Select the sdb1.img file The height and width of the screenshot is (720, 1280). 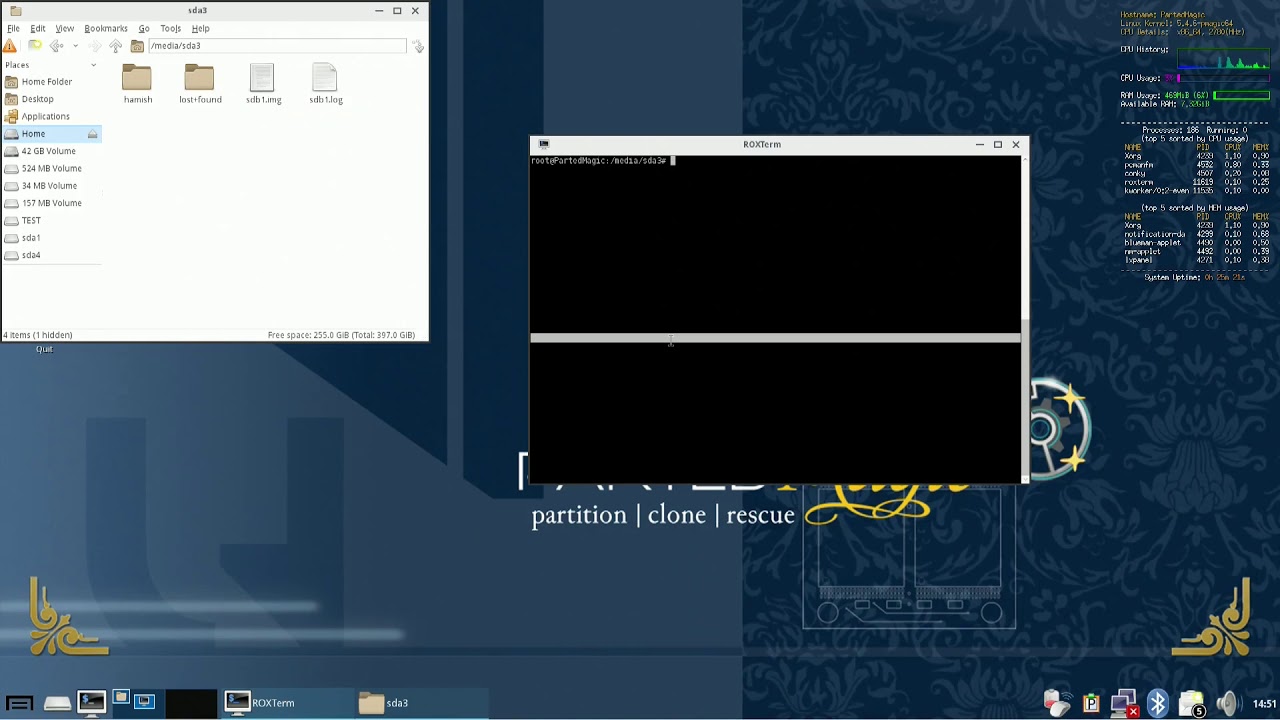[263, 84]
